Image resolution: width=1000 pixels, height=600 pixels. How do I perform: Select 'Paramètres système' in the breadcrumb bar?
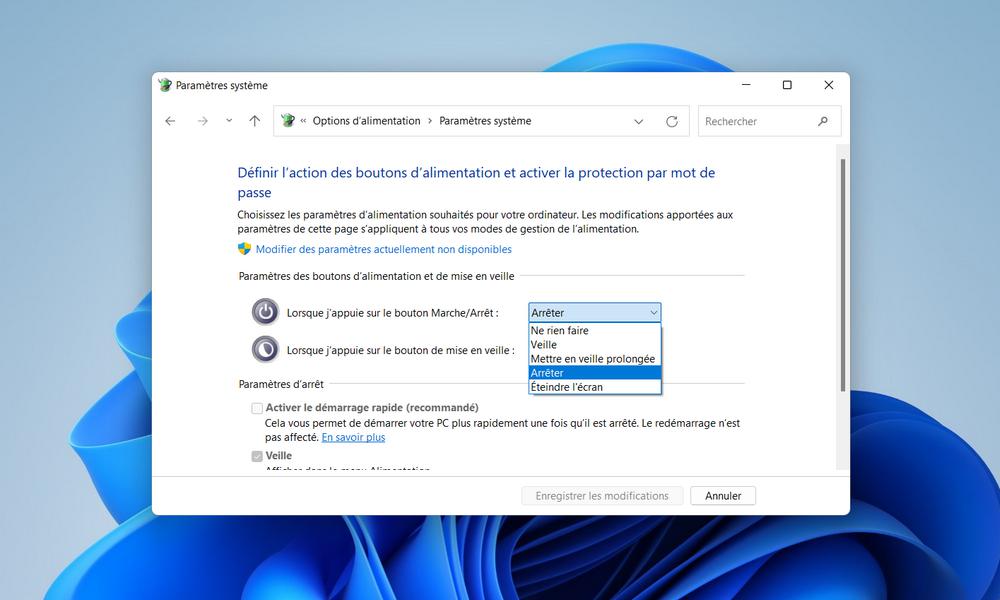[x=484, y=121]
